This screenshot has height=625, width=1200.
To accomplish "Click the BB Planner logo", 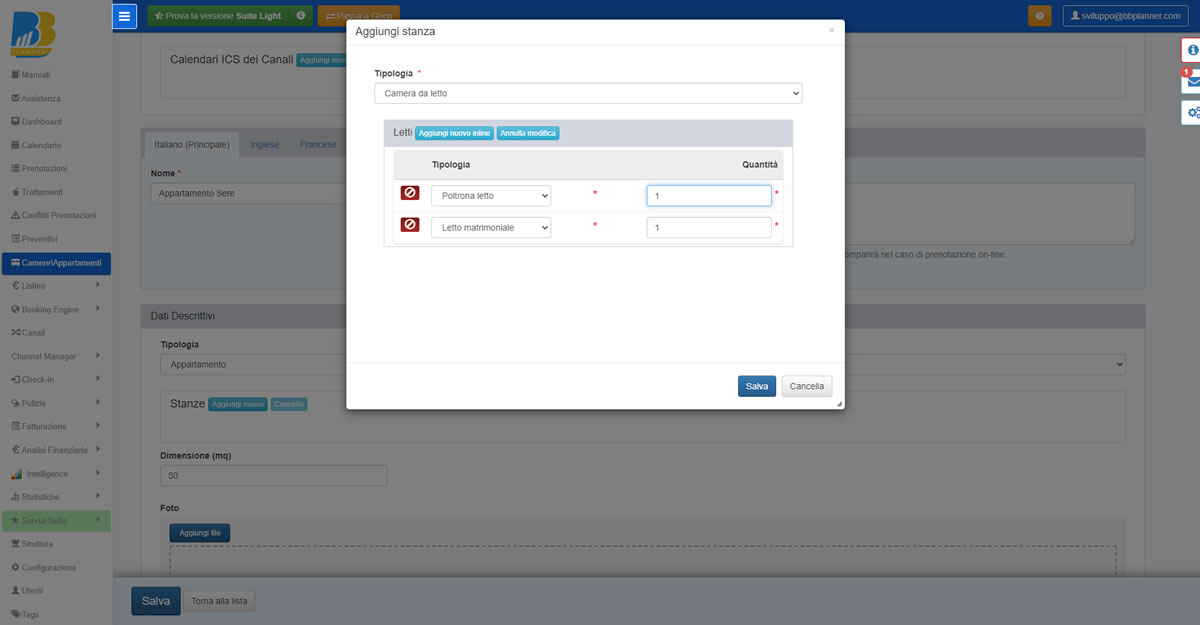I will click(x=34, y=34).
